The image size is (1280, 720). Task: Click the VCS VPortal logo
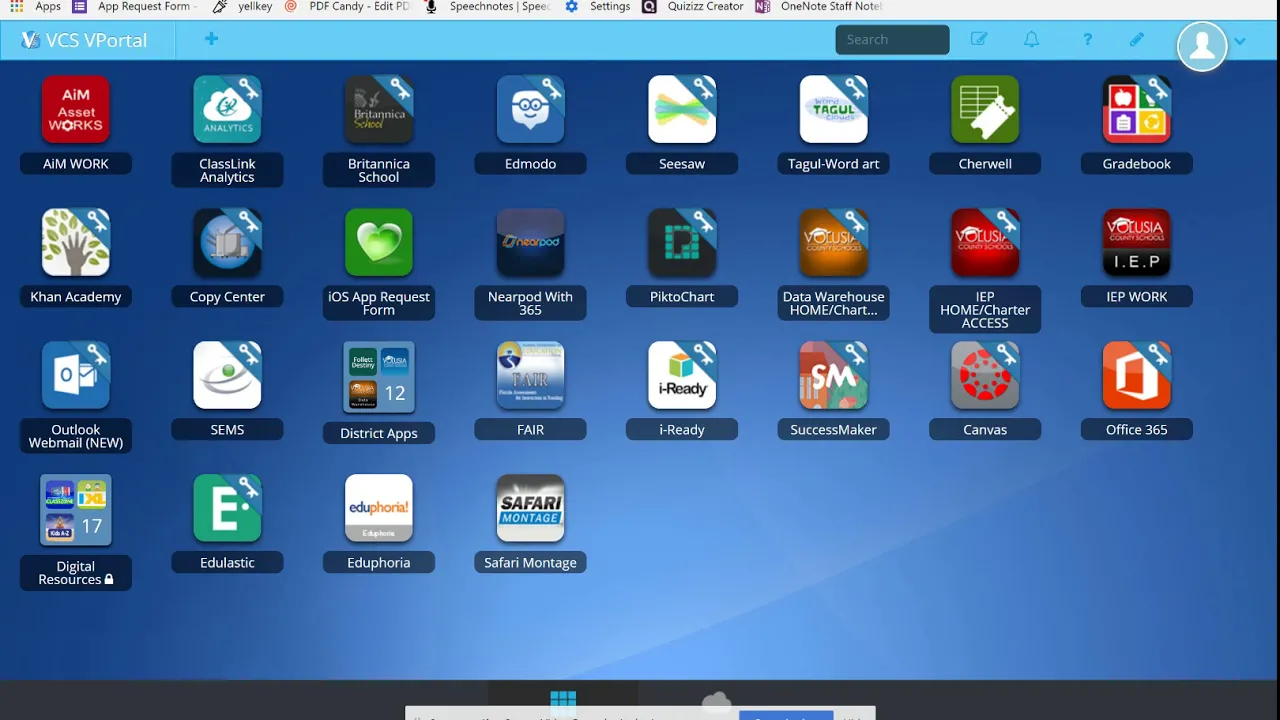(84, 40)
